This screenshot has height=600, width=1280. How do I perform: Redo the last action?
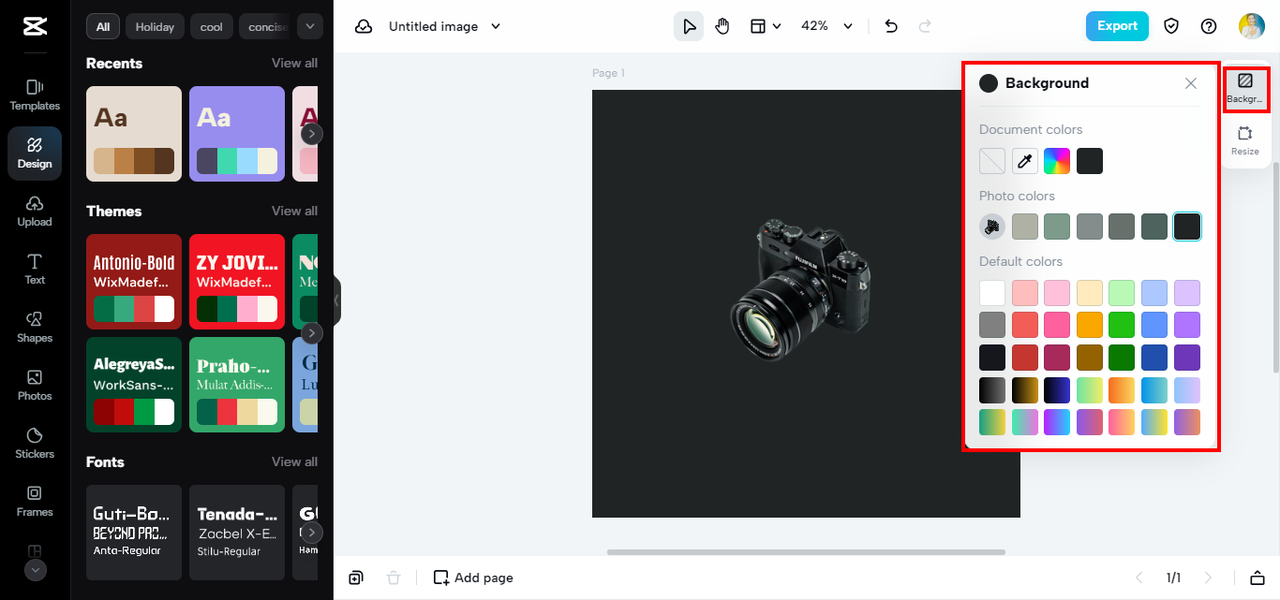925,27
